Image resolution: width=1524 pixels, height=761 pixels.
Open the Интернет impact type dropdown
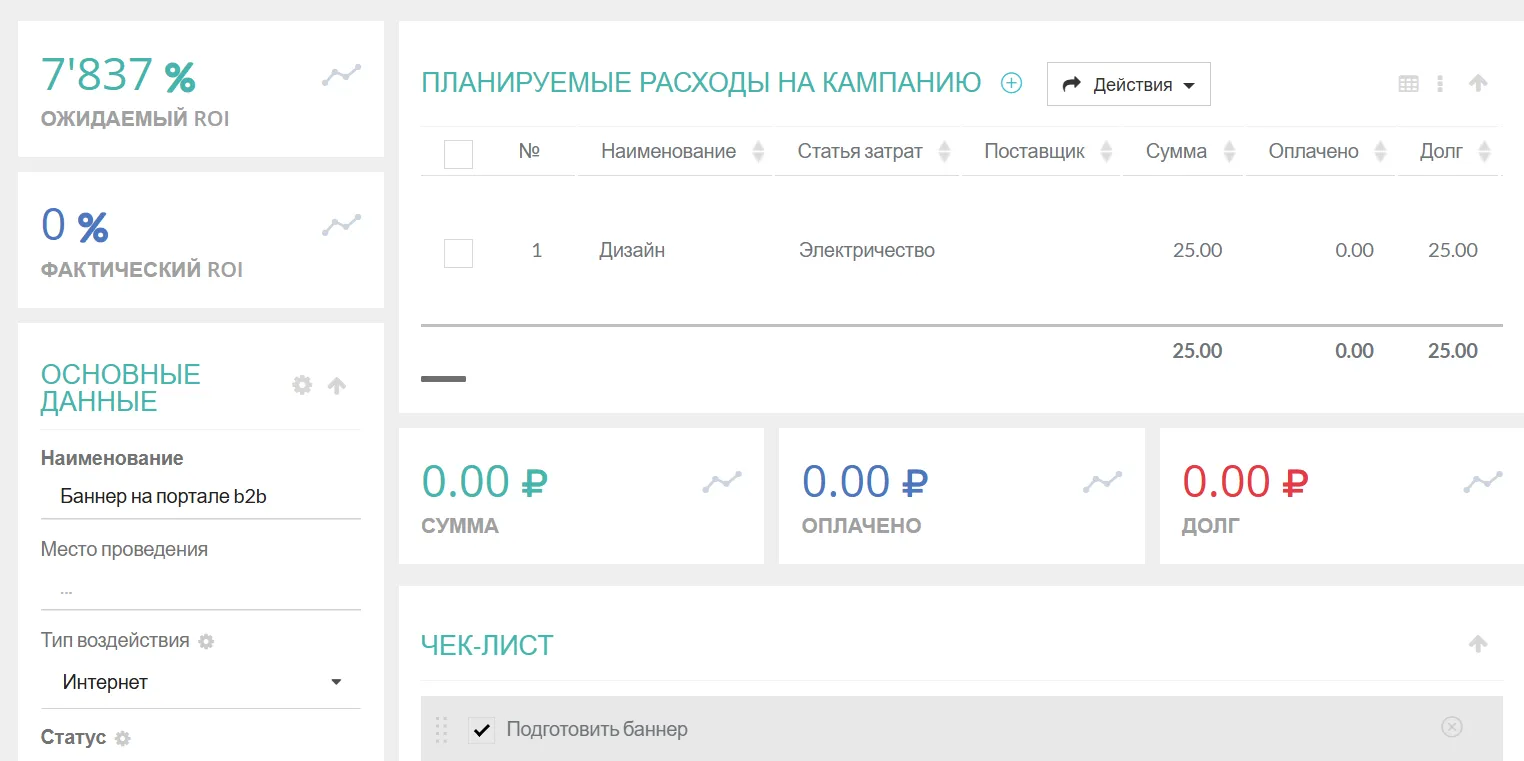(200, 682)
